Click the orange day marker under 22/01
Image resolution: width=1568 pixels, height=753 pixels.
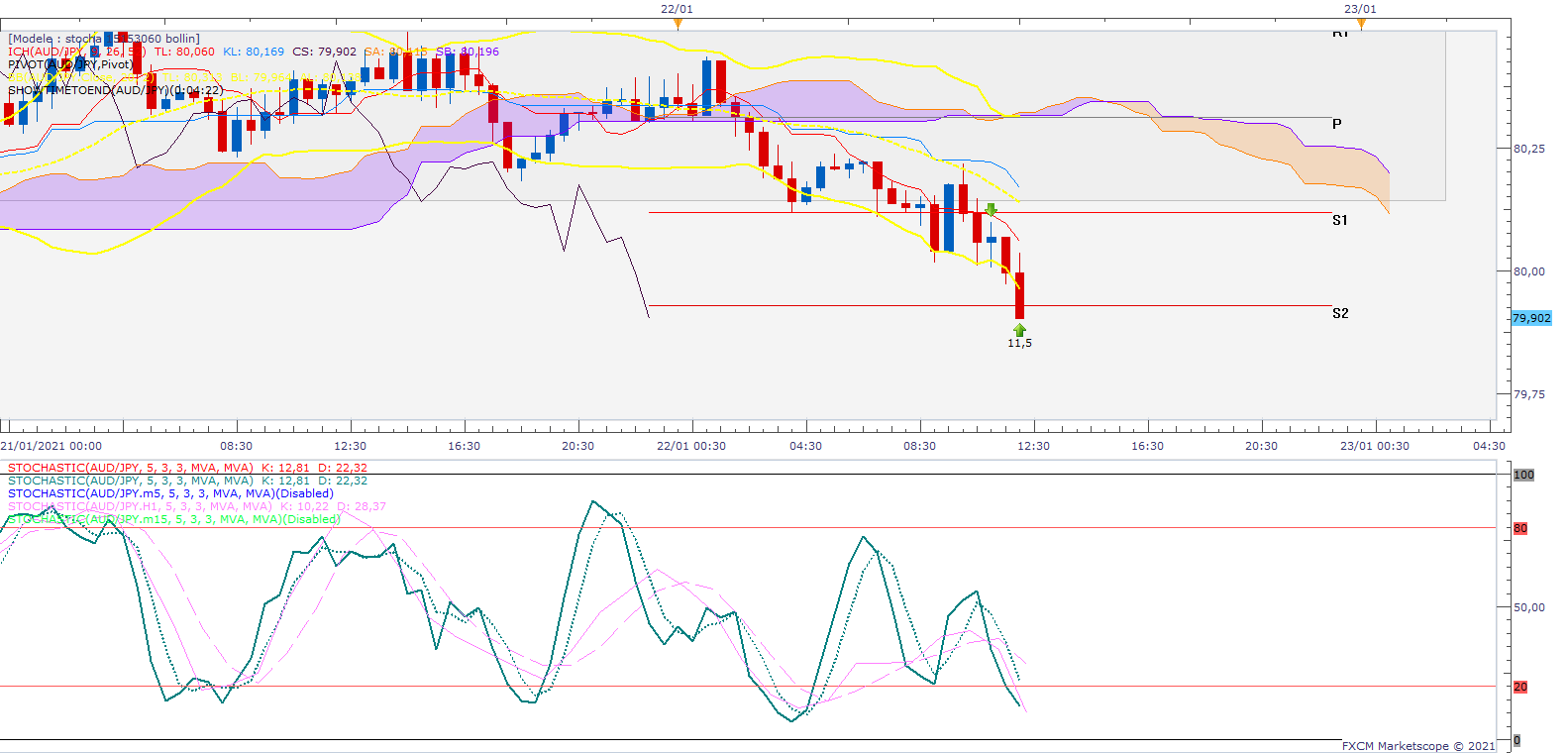point(678,23)
